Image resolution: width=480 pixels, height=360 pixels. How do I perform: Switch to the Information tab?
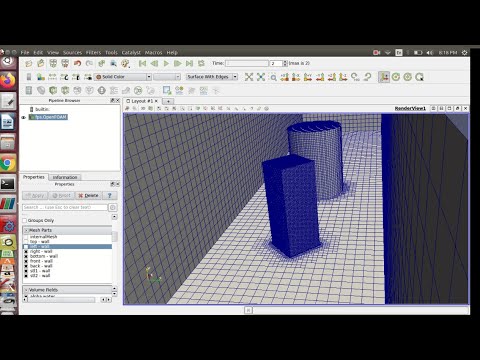pos(65,177)
